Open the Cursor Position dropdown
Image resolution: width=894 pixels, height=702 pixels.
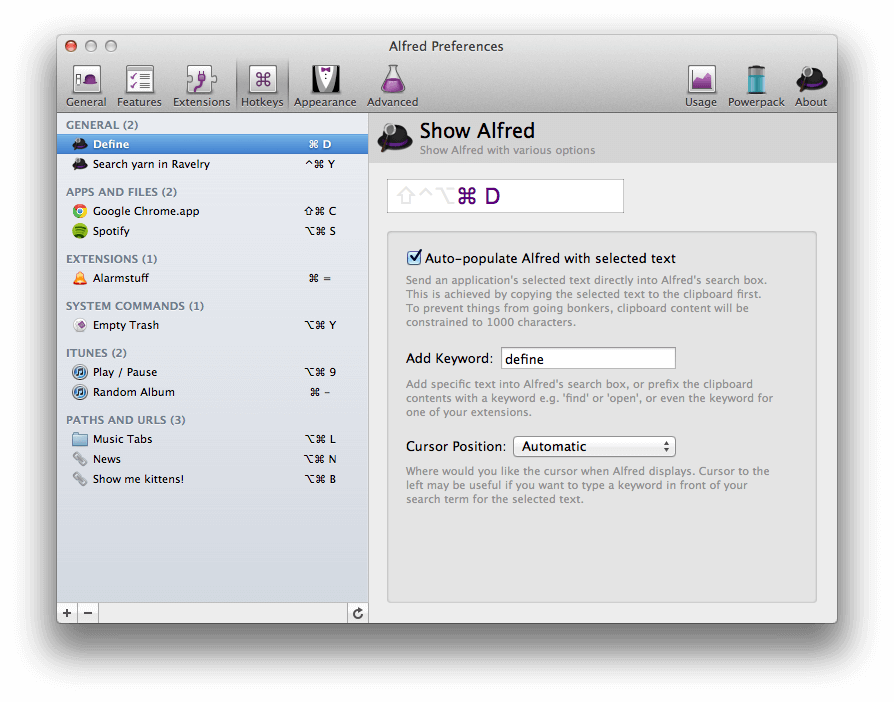click(594, 446)
